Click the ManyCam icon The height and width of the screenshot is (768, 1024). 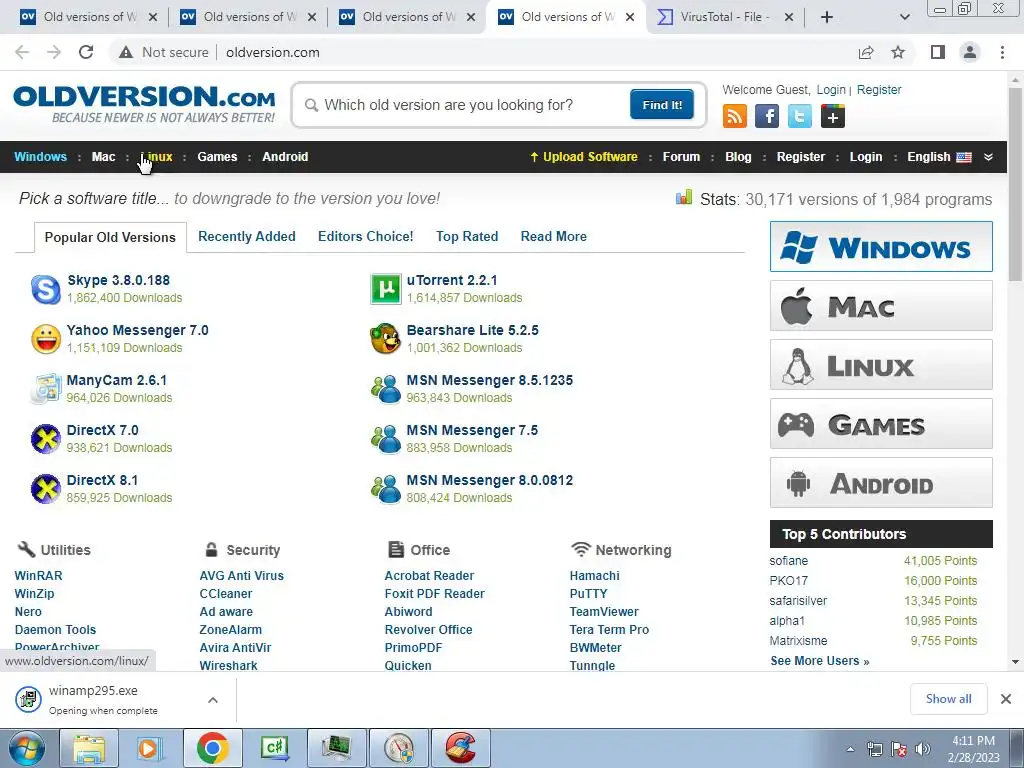[x=46, y=389]
